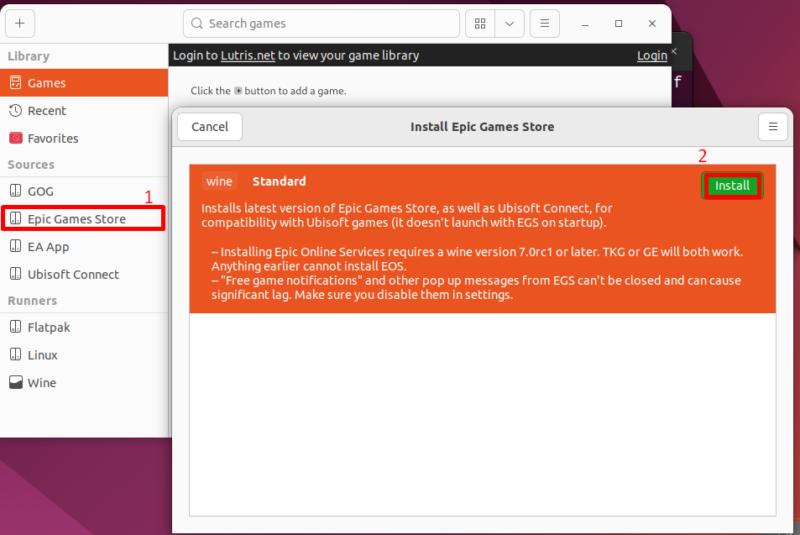This screenshot has height=535, width=800.
Task: Click the Ubisoft Connect source icon
Action: [16, 274]
